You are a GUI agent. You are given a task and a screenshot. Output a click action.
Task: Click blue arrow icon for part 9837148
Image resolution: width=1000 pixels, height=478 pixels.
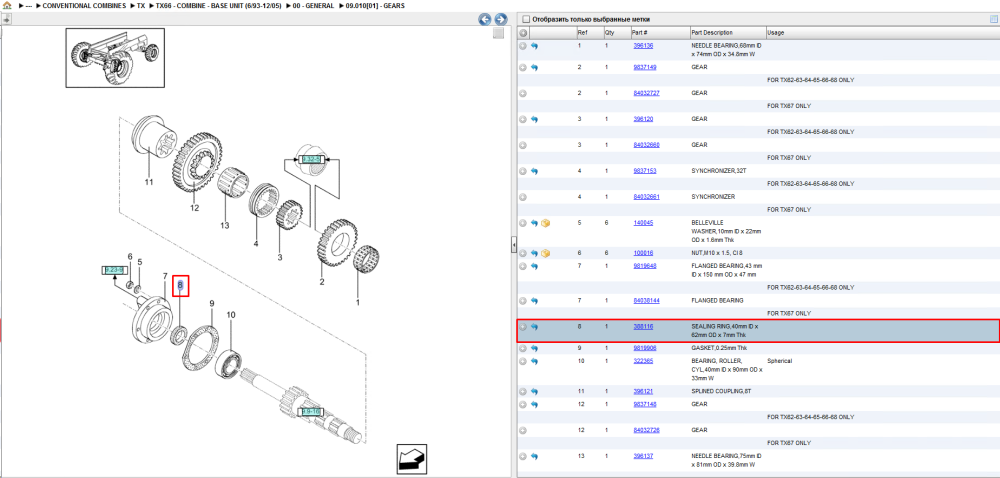coord(534,404)
